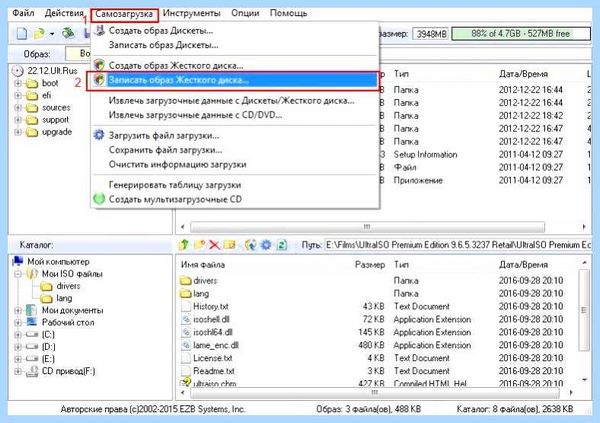Click the shield icon of Создать образ Жесткого диска

(99, 65)
